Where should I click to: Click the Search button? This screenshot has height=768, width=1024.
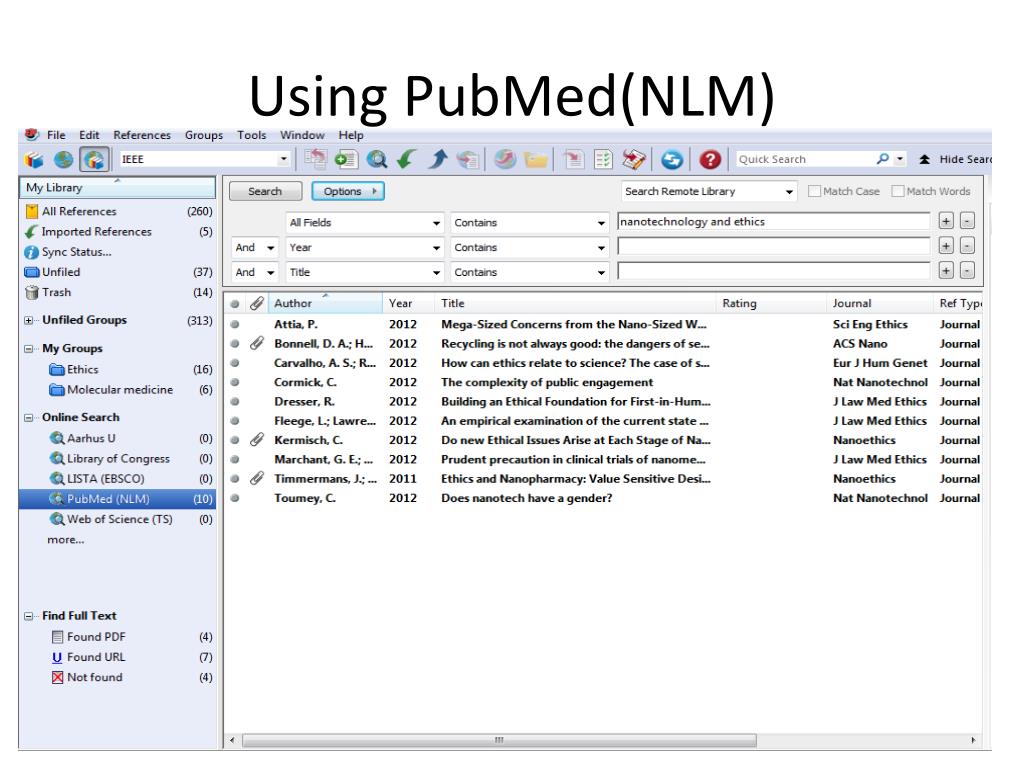pos(265,191)
